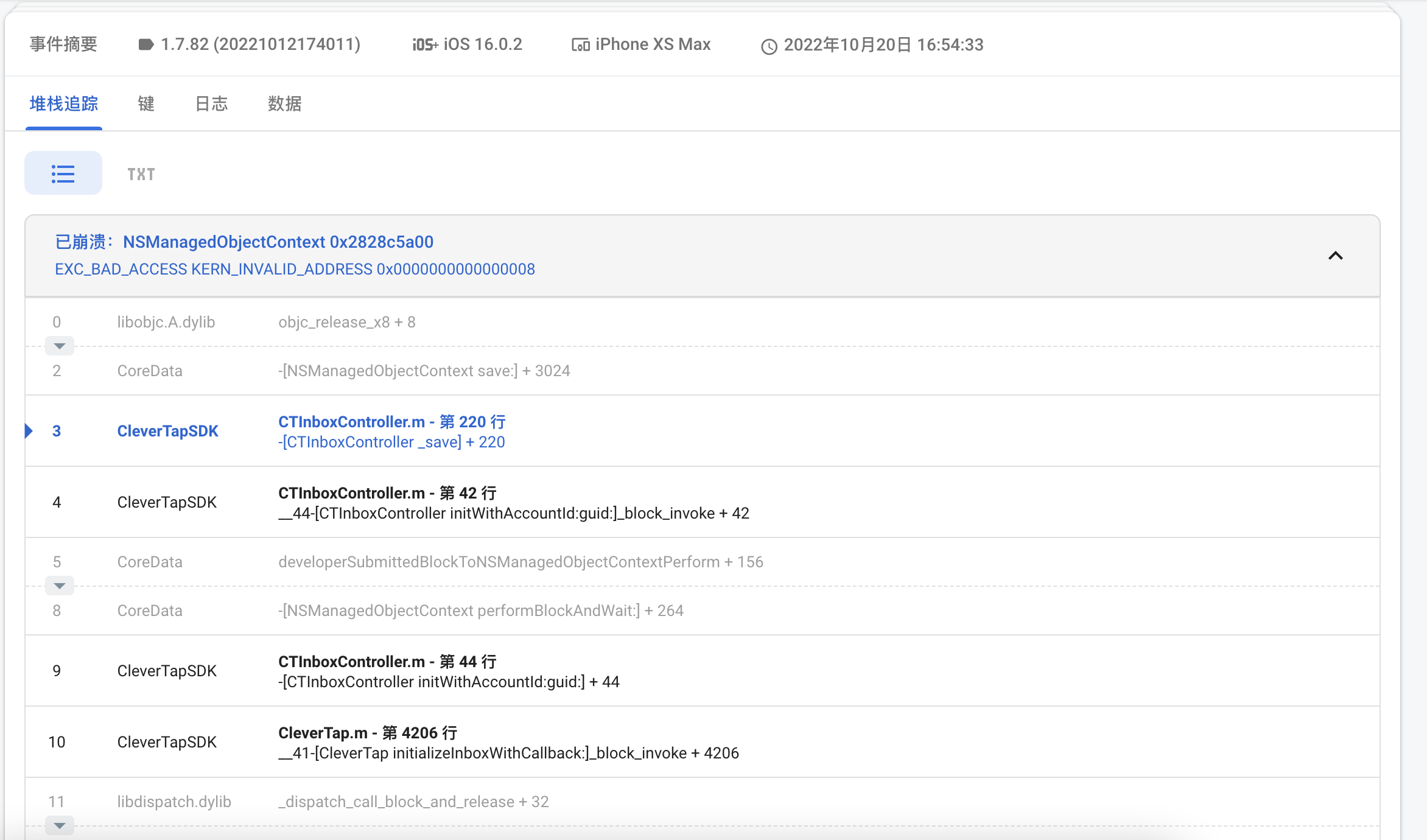Expand hidden frames below frame 11
The width and height of the screenshot is (1427, 840).
tap(59, 825)
